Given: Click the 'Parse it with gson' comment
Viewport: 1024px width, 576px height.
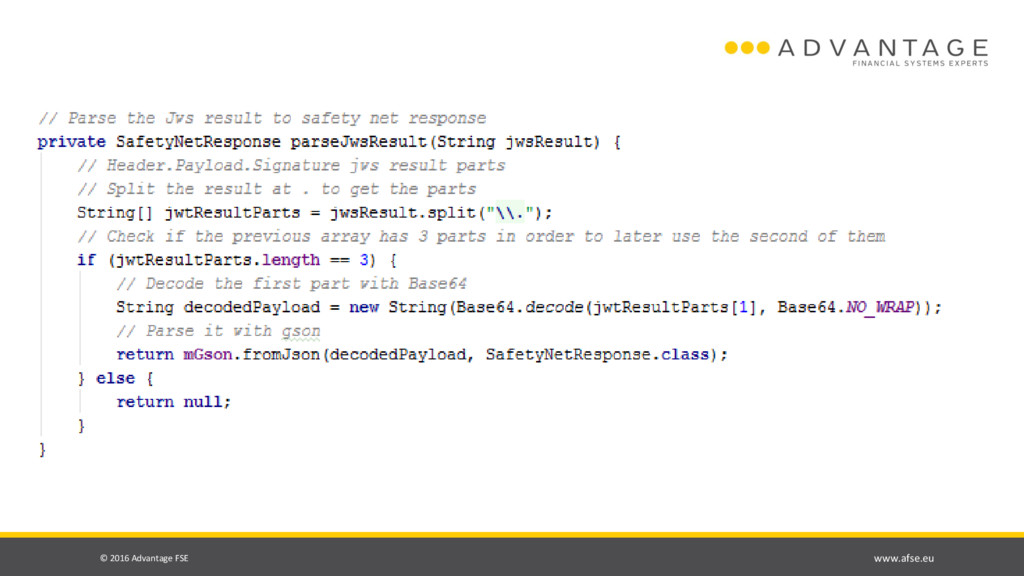Looking at the screenshot, I should click(218, 331).
